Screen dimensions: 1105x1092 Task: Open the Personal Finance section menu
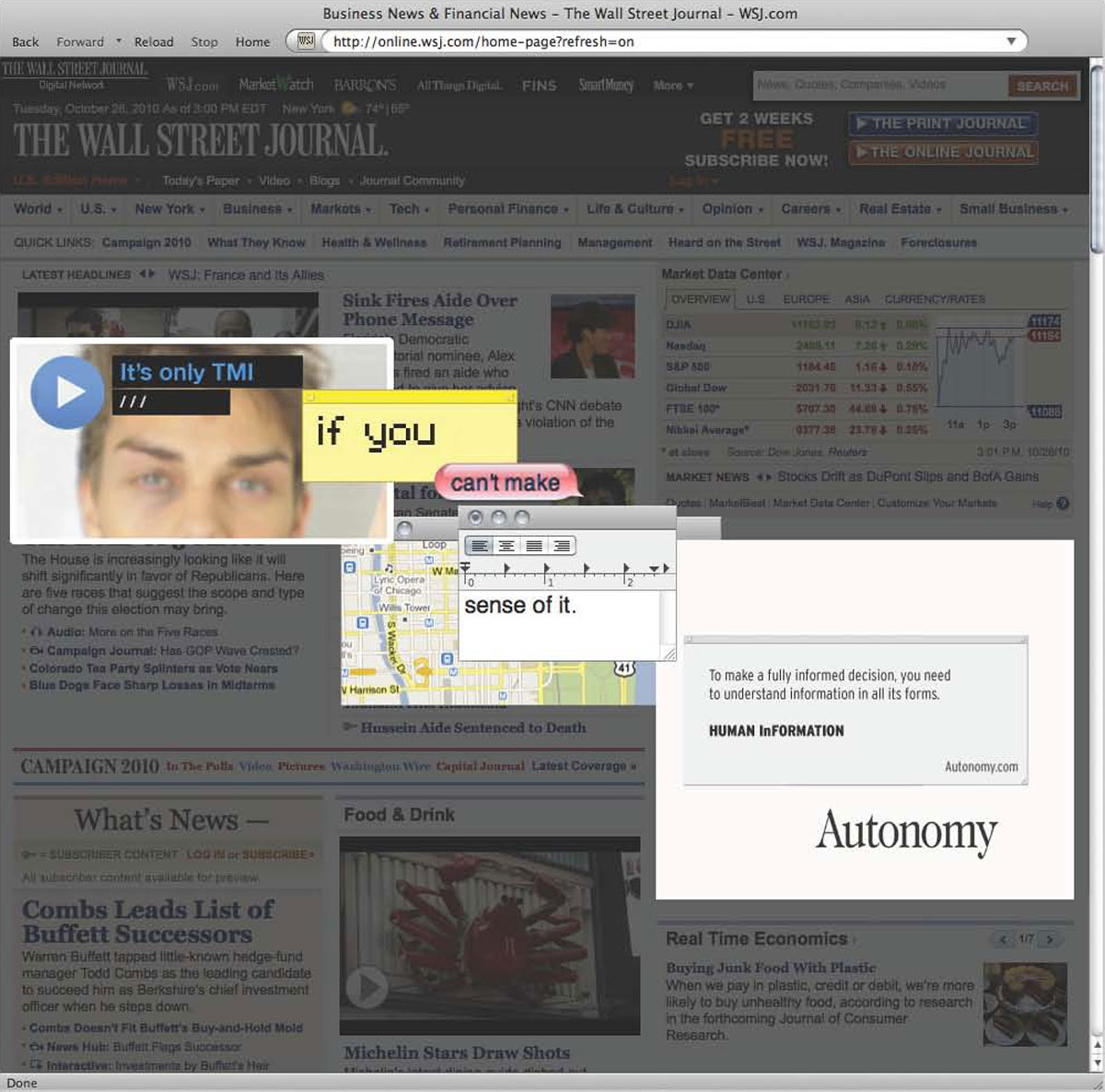[x=508, y=209]
